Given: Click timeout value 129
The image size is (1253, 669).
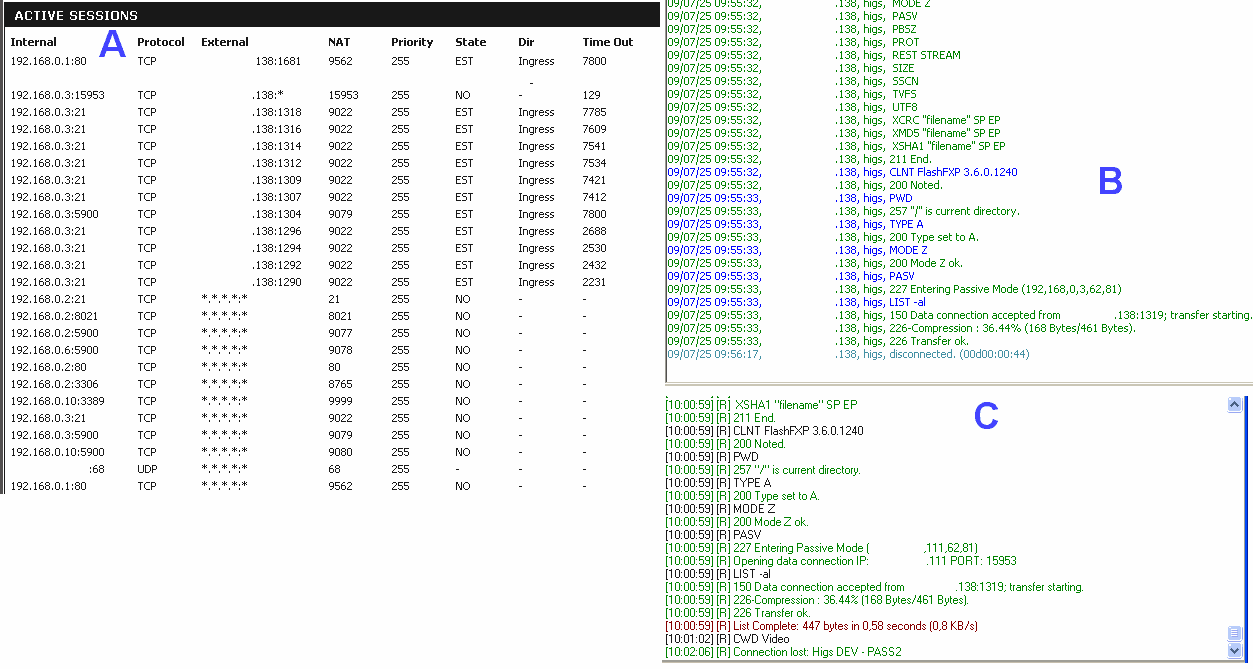Looking at the screenshot, I should point(591,95).
